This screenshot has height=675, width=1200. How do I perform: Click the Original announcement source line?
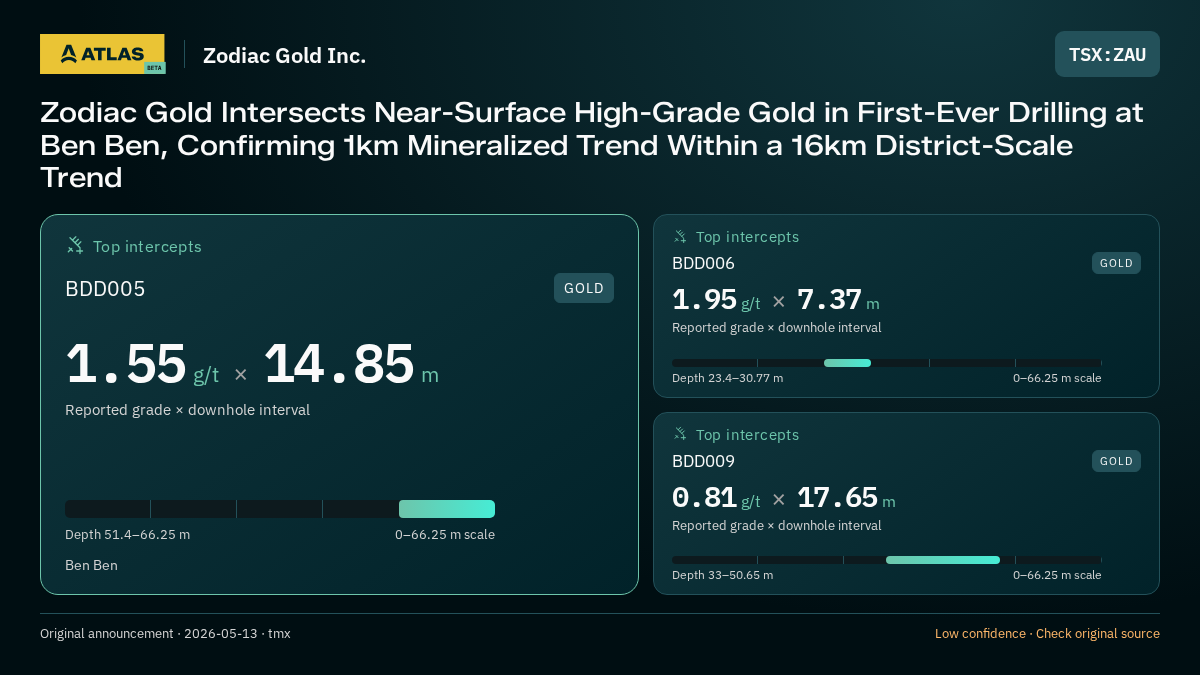pos(165,634)
